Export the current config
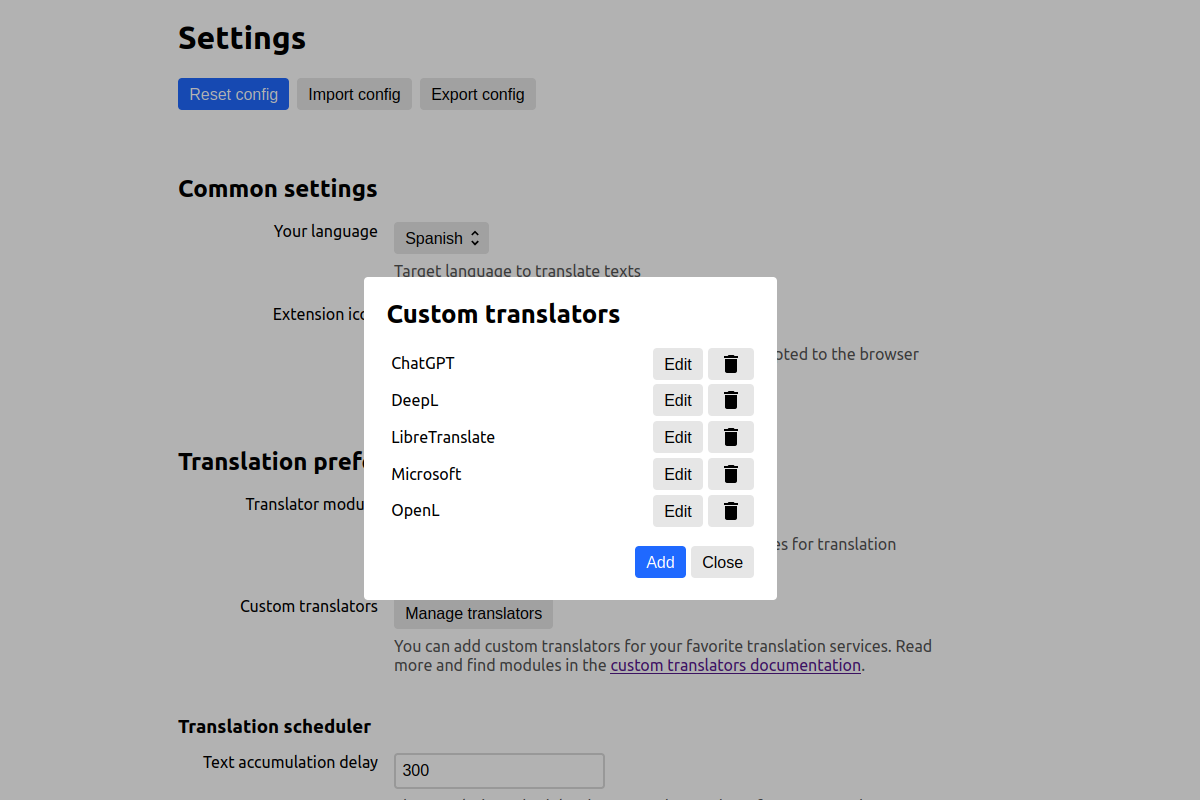Screen dimensions: 1200x800 point(477,93)
